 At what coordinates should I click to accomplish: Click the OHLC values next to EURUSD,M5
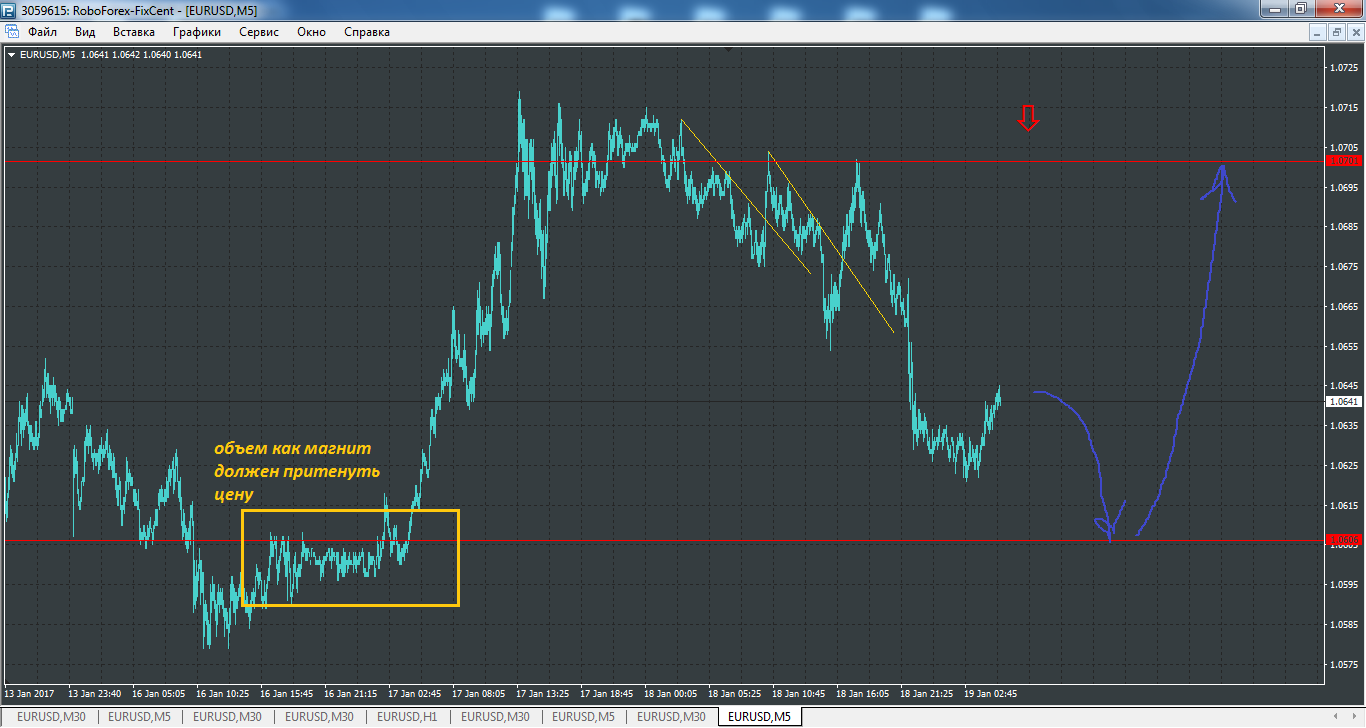(x=141, y=55)
